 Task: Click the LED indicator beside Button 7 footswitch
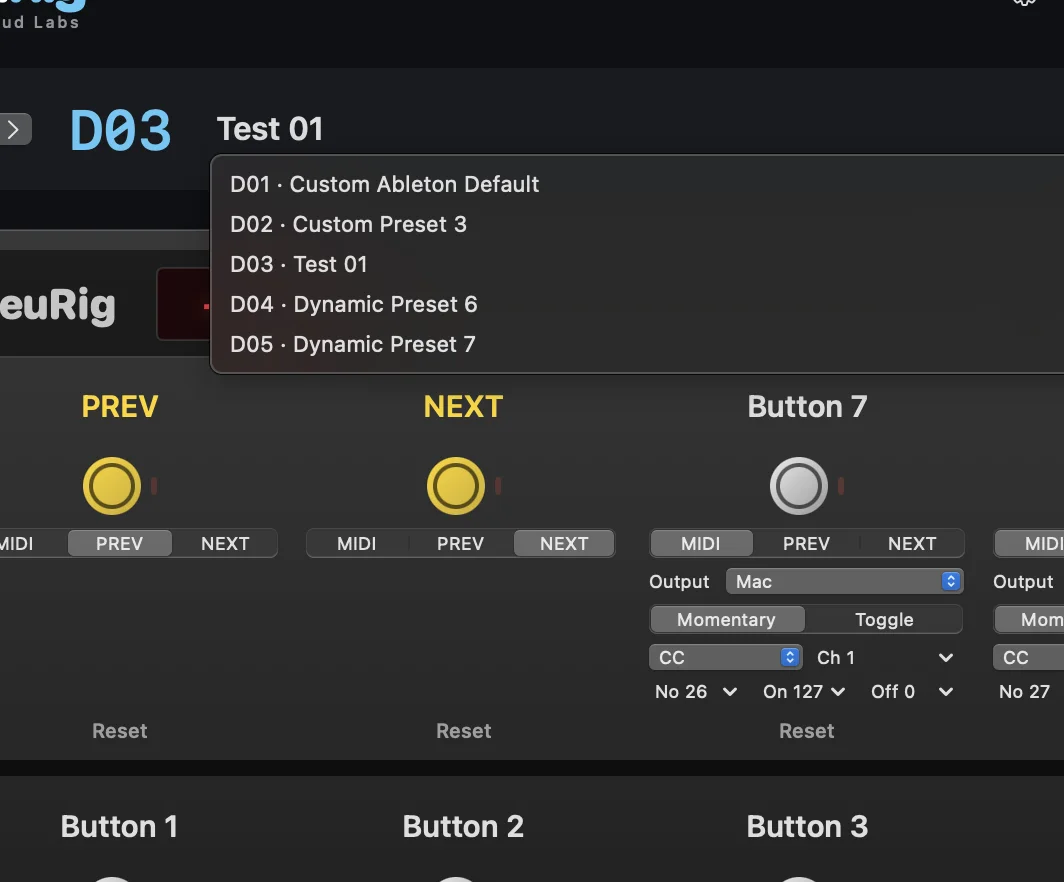coord(841,486)
